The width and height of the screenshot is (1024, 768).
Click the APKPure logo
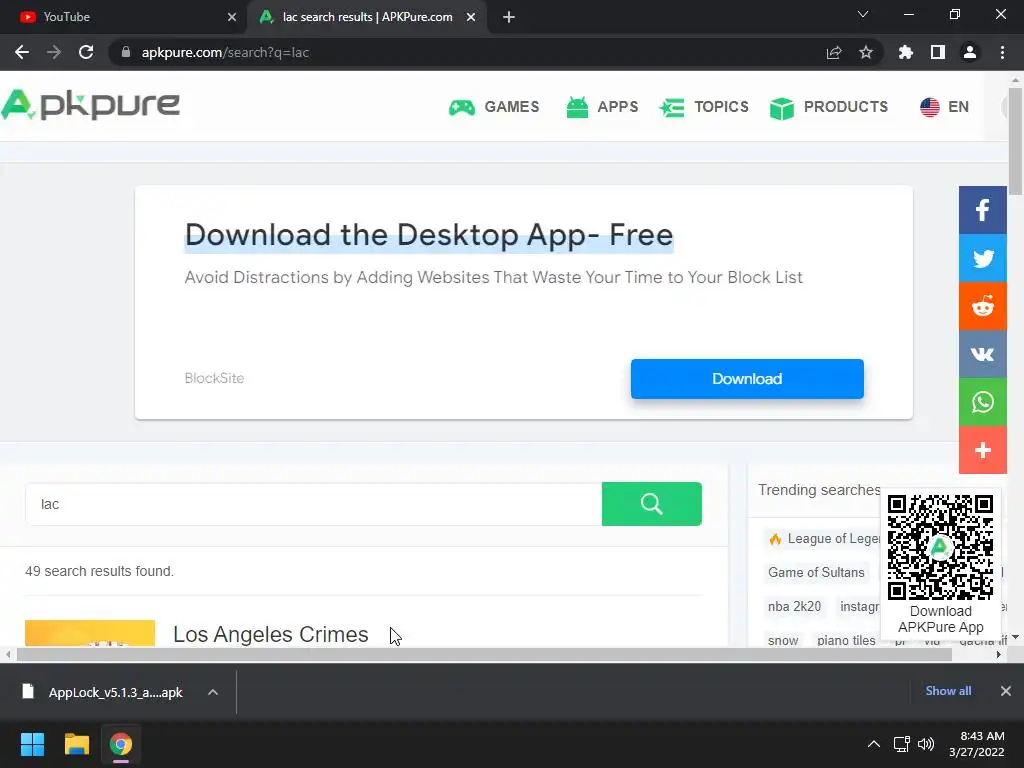pyautogui.click(x=91, y=105)
